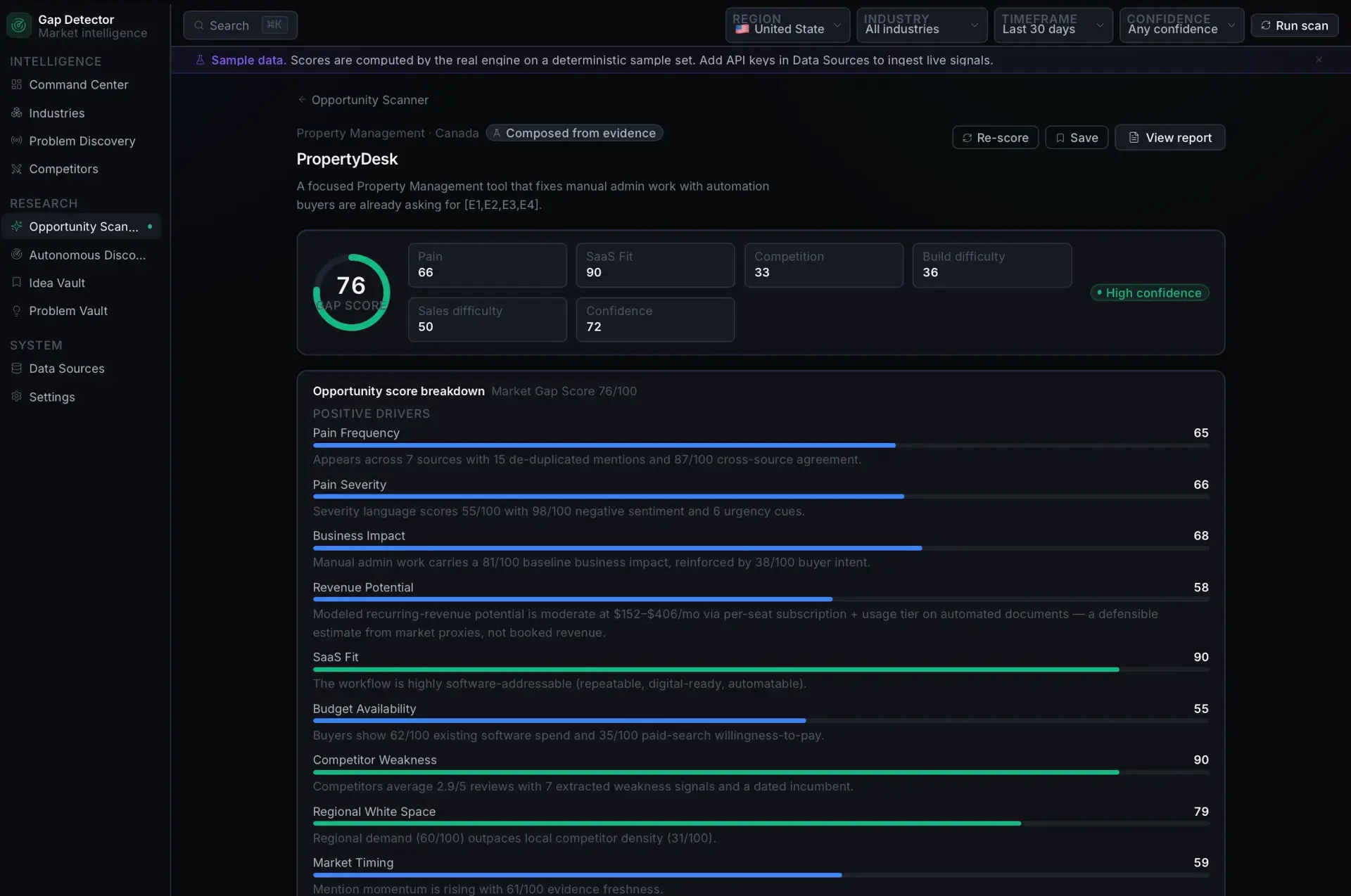View the full report

click(x=1169, y=137)
